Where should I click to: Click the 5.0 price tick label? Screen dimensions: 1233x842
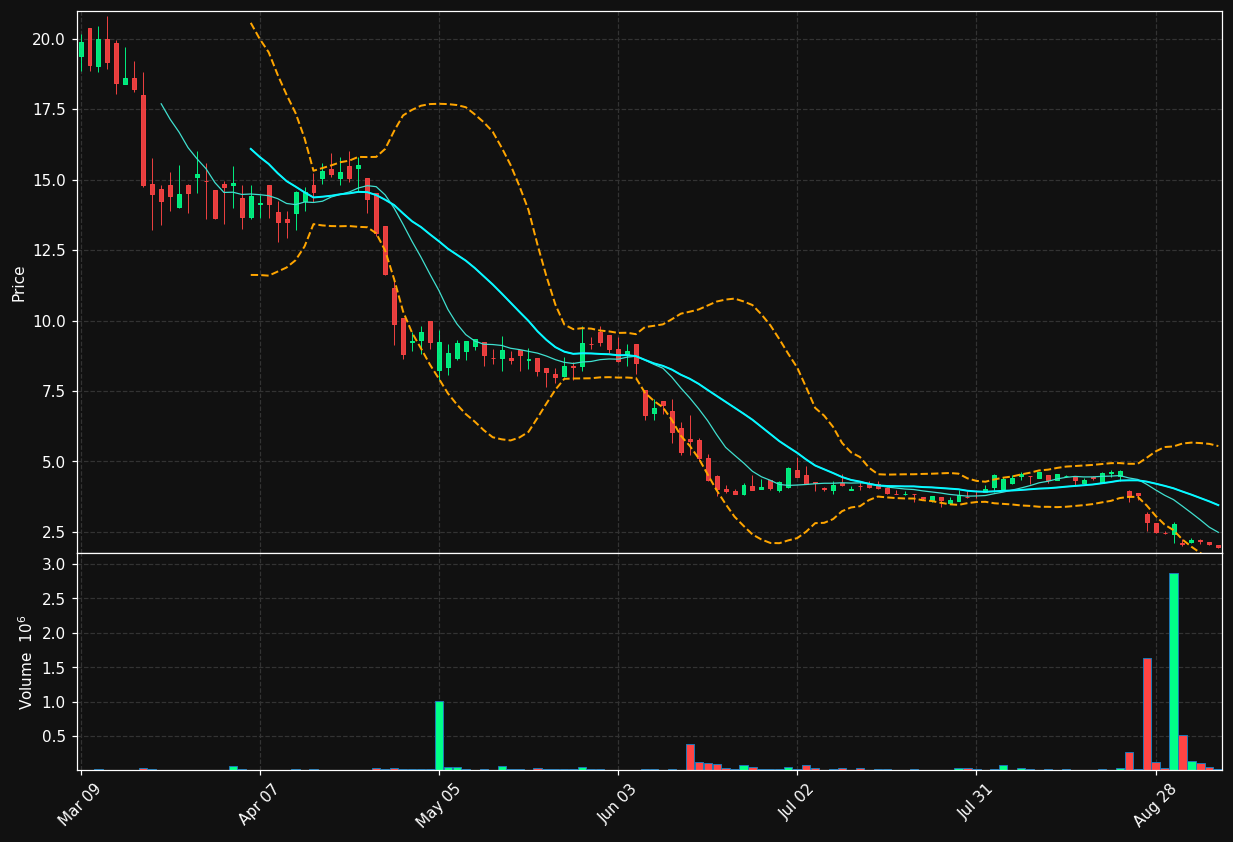(x=53, y=463)
